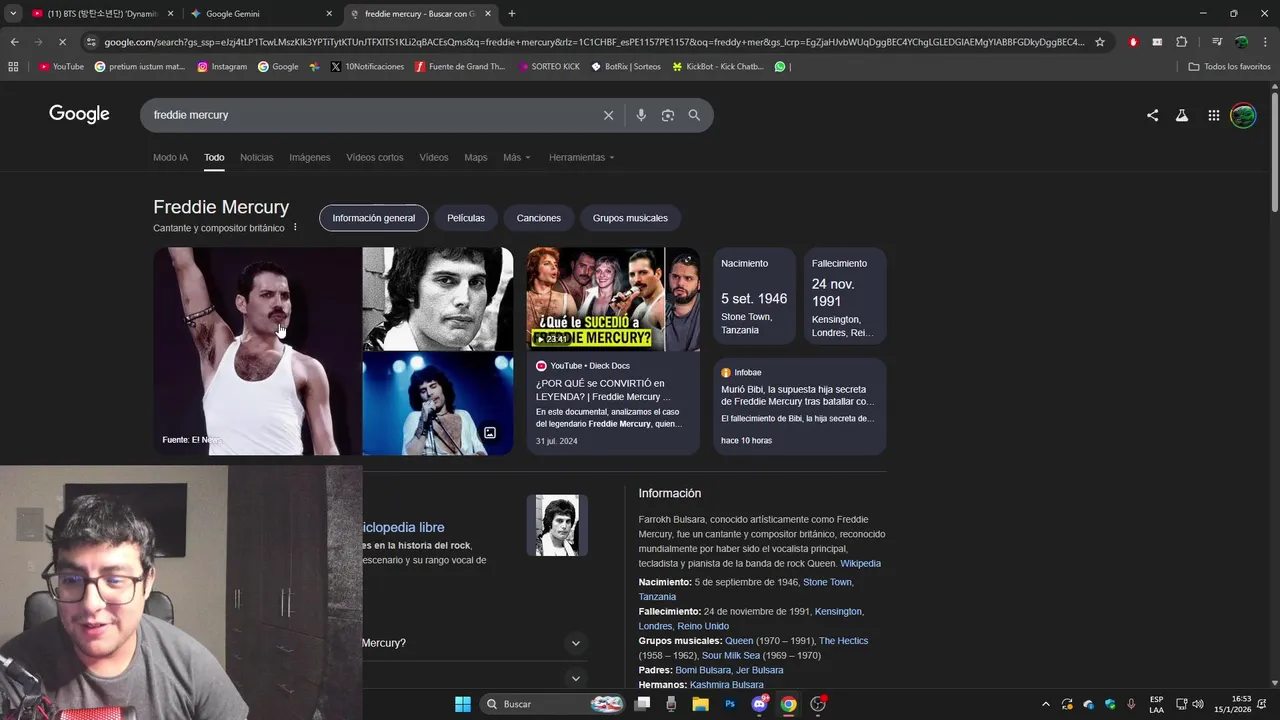Select the Canciones chip
The image size is (1280, 720).
click(x=539, y=218)
